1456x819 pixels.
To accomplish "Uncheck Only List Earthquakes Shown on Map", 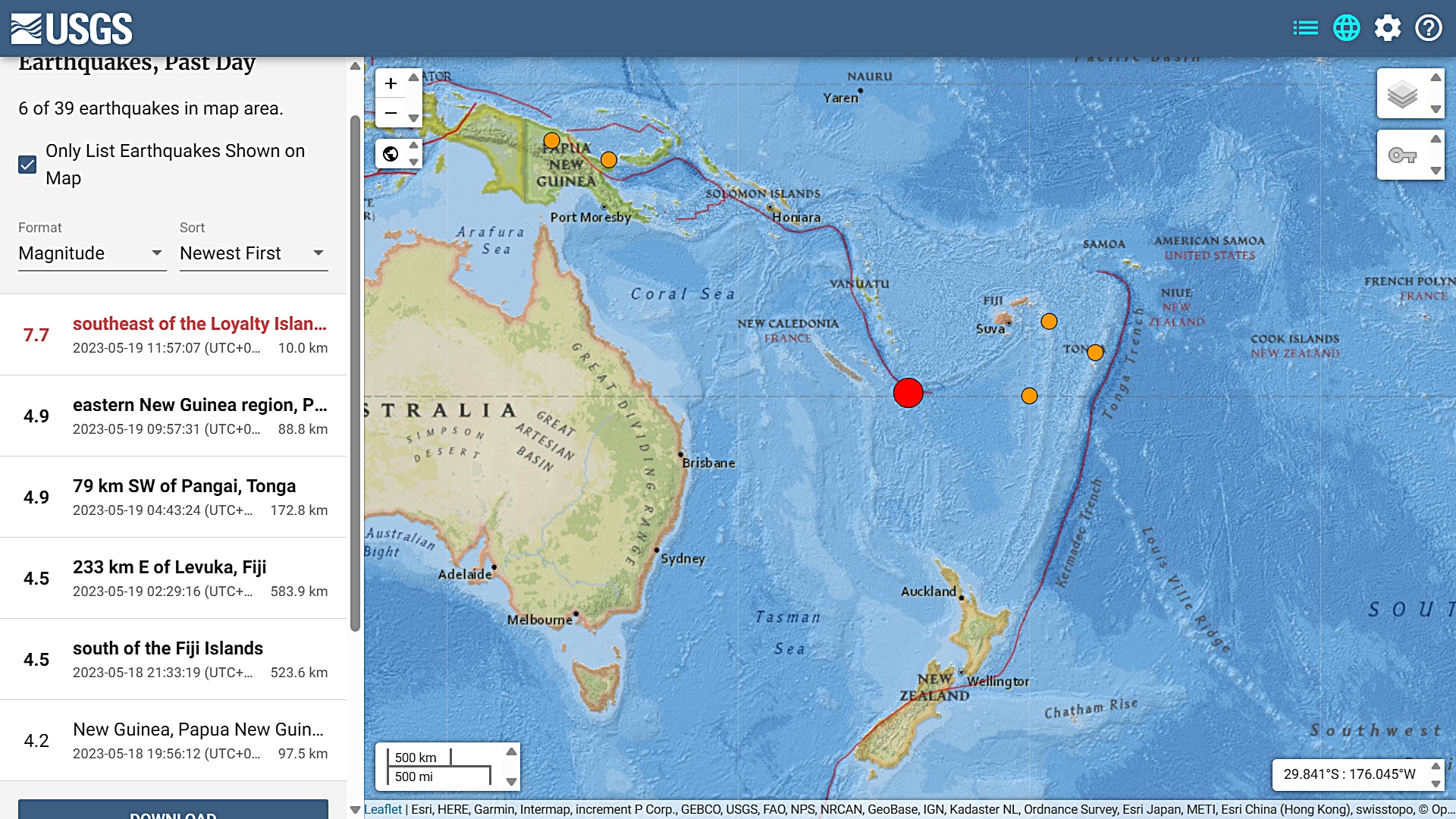I will click(x=27, y=165).
